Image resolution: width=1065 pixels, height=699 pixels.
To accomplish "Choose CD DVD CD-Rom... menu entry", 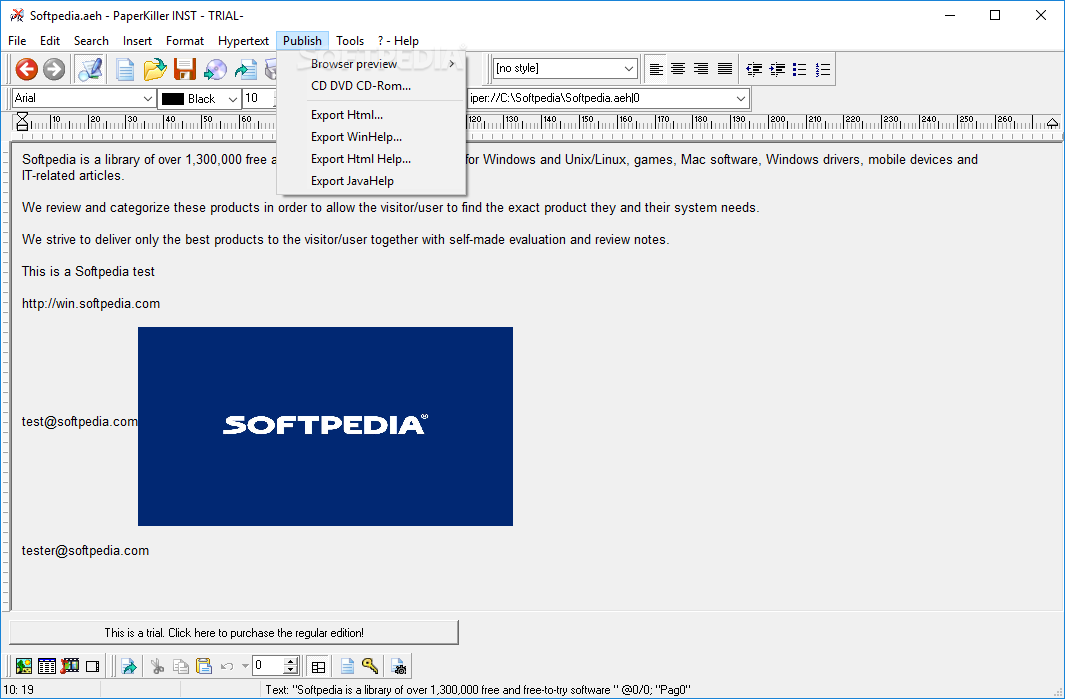I will tap(372, 86).
